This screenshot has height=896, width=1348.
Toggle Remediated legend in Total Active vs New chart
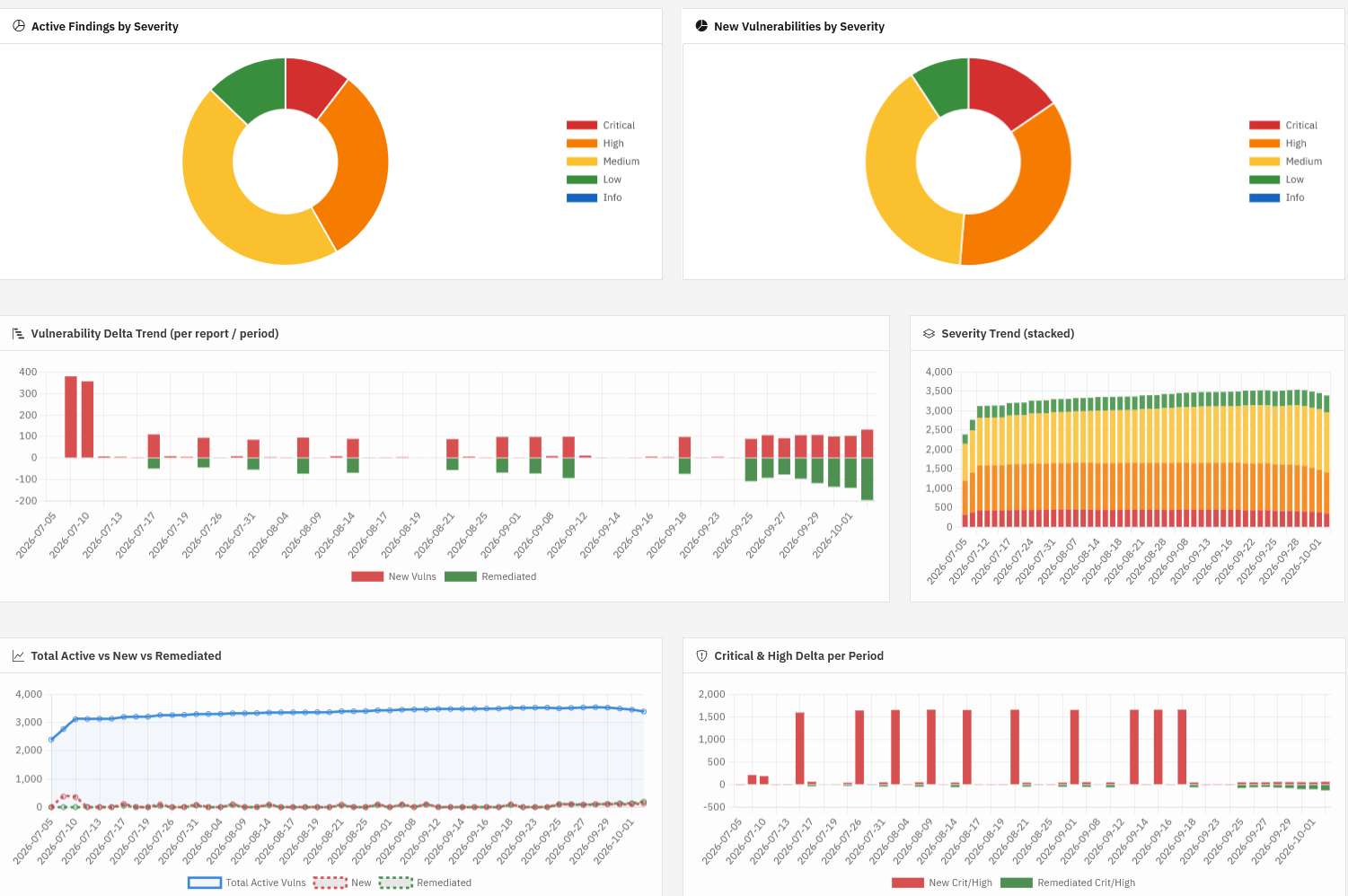click(x=425, y=883)
